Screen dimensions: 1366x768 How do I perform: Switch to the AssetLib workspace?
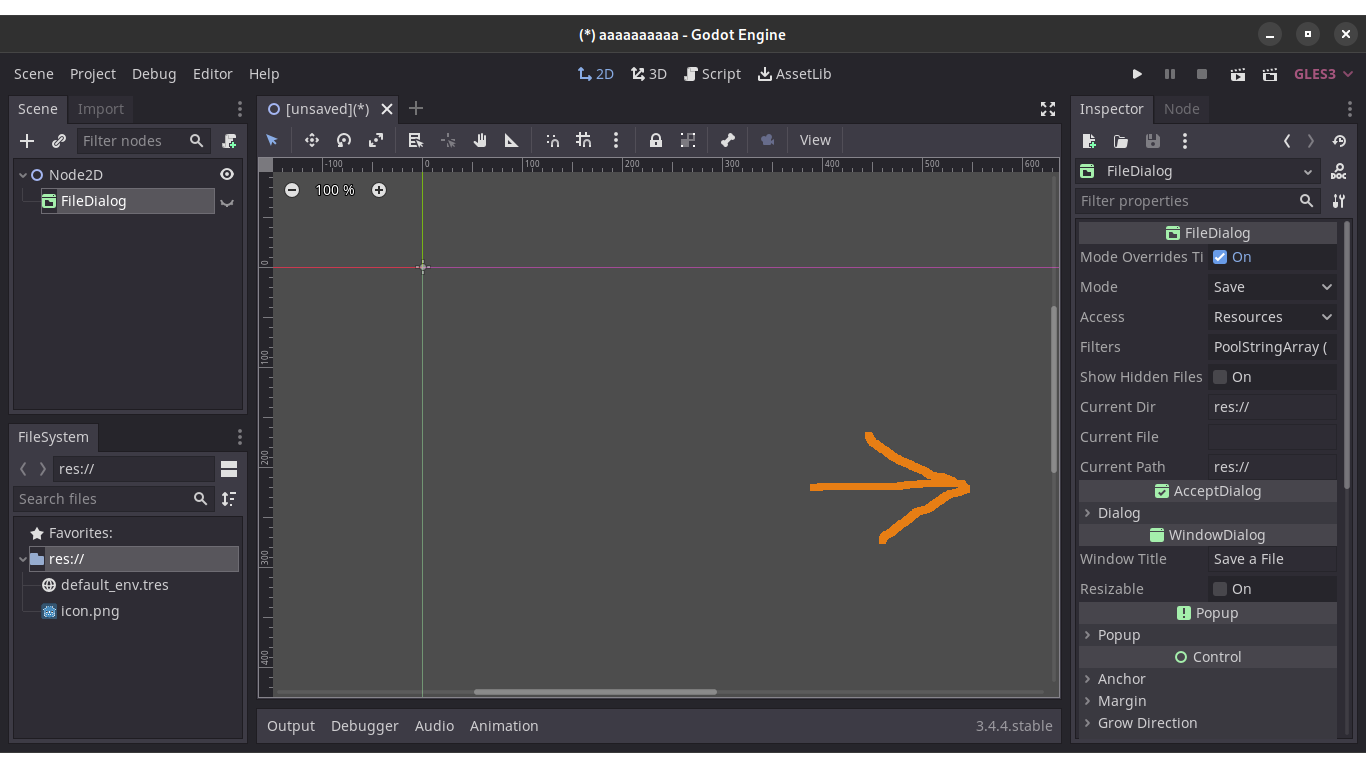pos(794,73)
